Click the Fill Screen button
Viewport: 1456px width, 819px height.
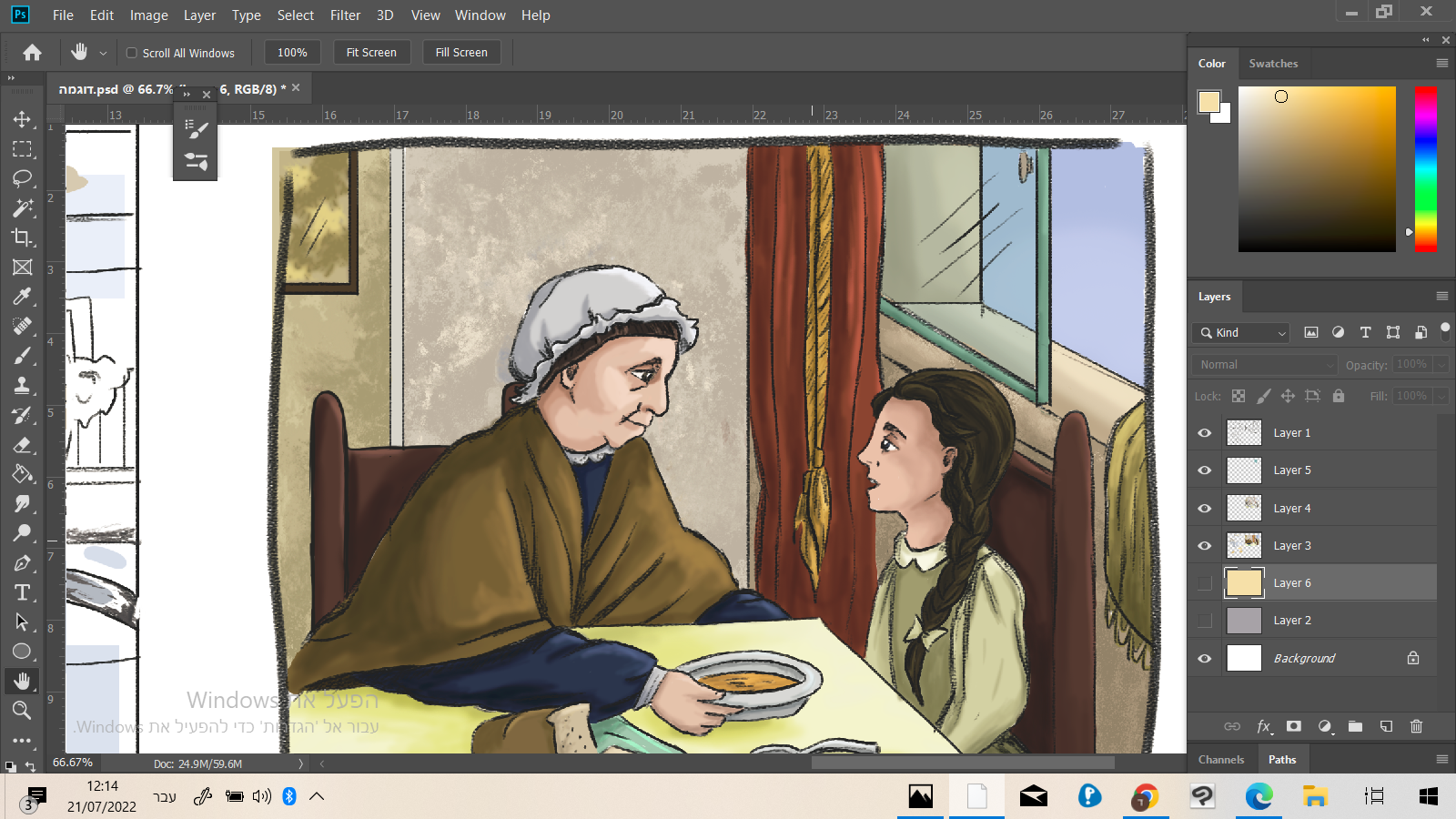click(461, 53)
